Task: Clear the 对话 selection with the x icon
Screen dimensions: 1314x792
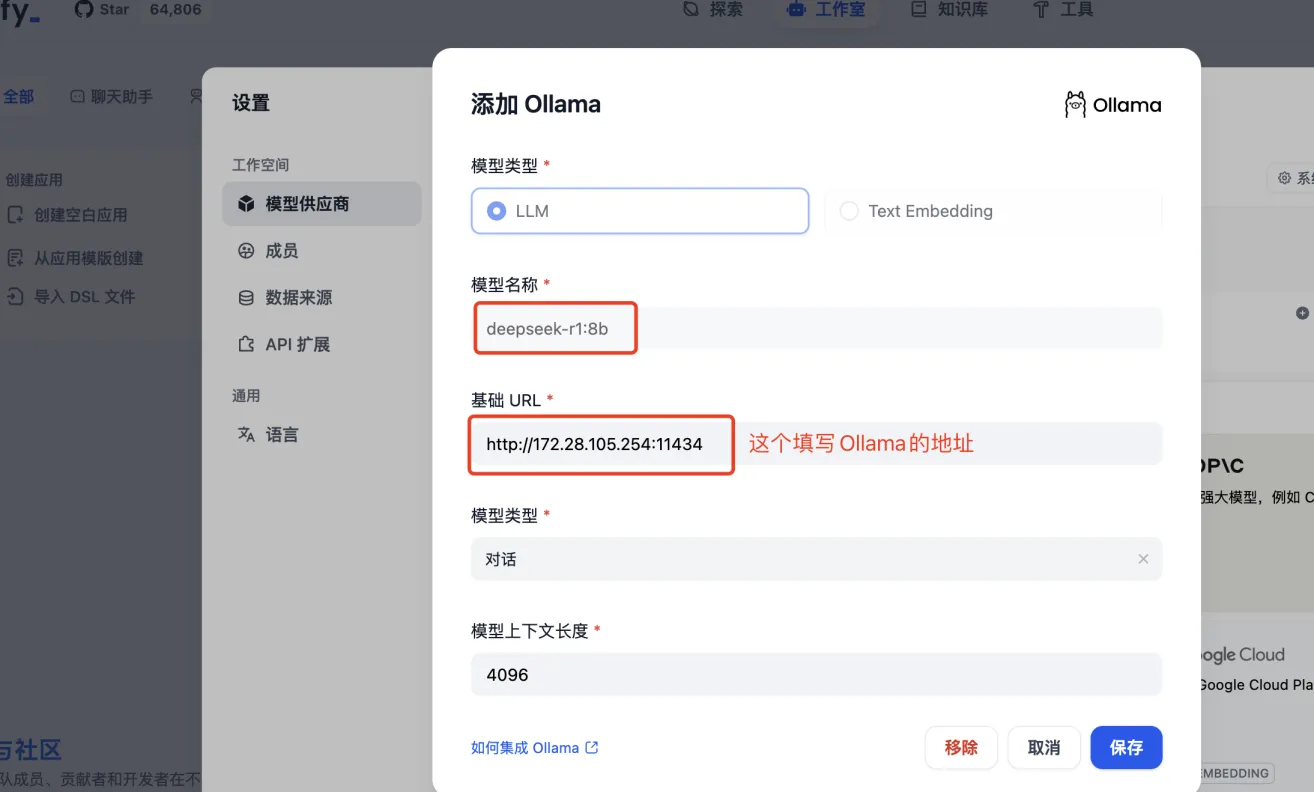Action: point(1143,559)
